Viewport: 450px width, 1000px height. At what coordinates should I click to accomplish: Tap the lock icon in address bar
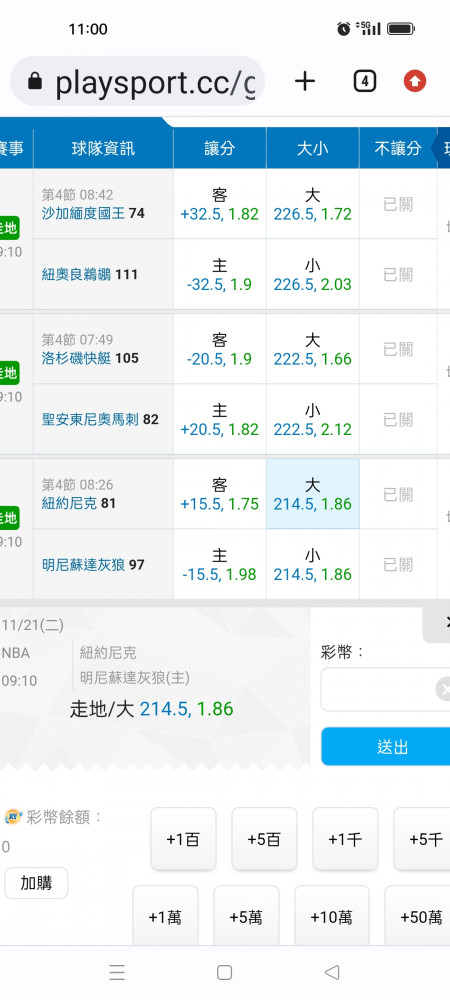point(35,81)
